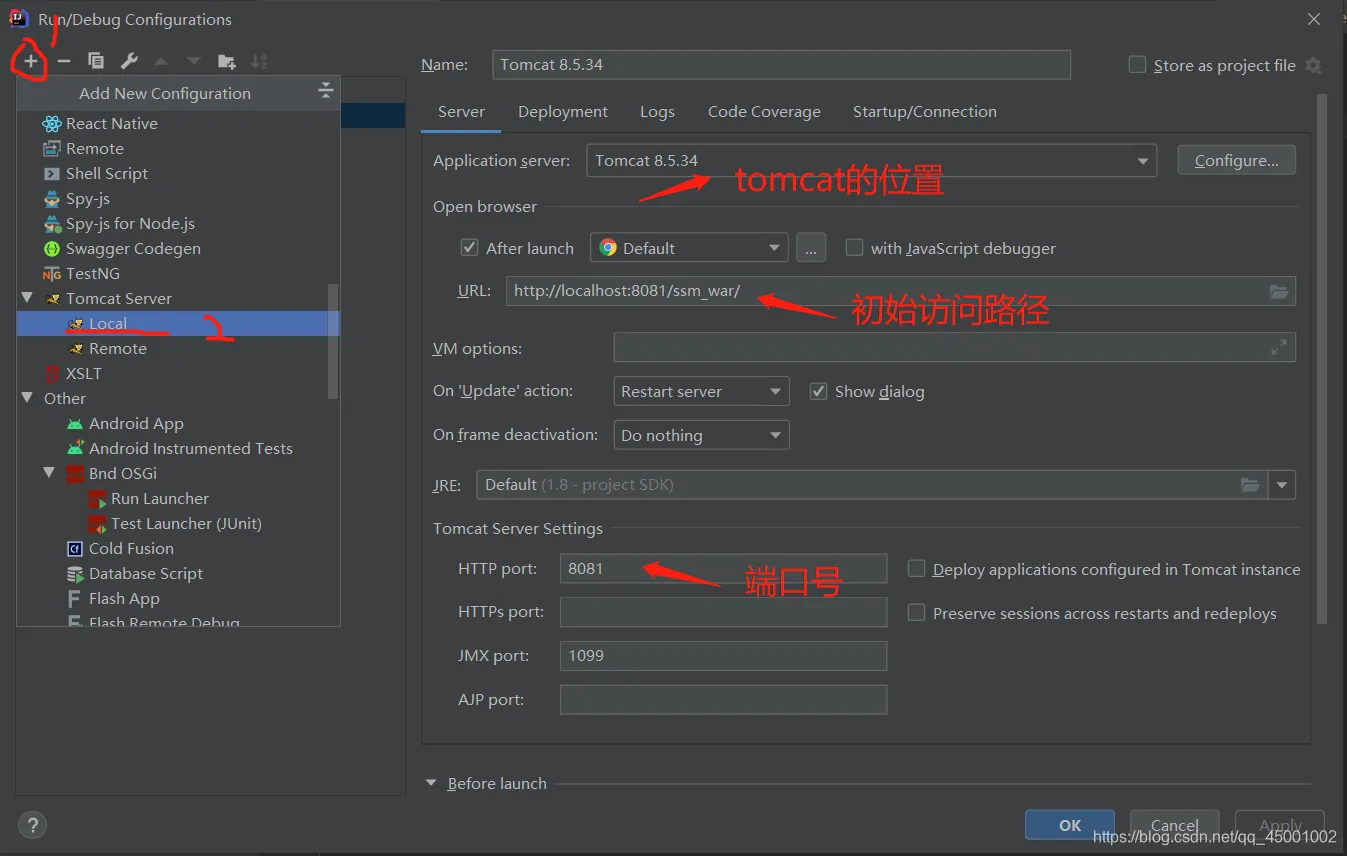Toggle Store as project file checkbox
Screen dimensions: 1347x856
click(x=1137, y=65)
